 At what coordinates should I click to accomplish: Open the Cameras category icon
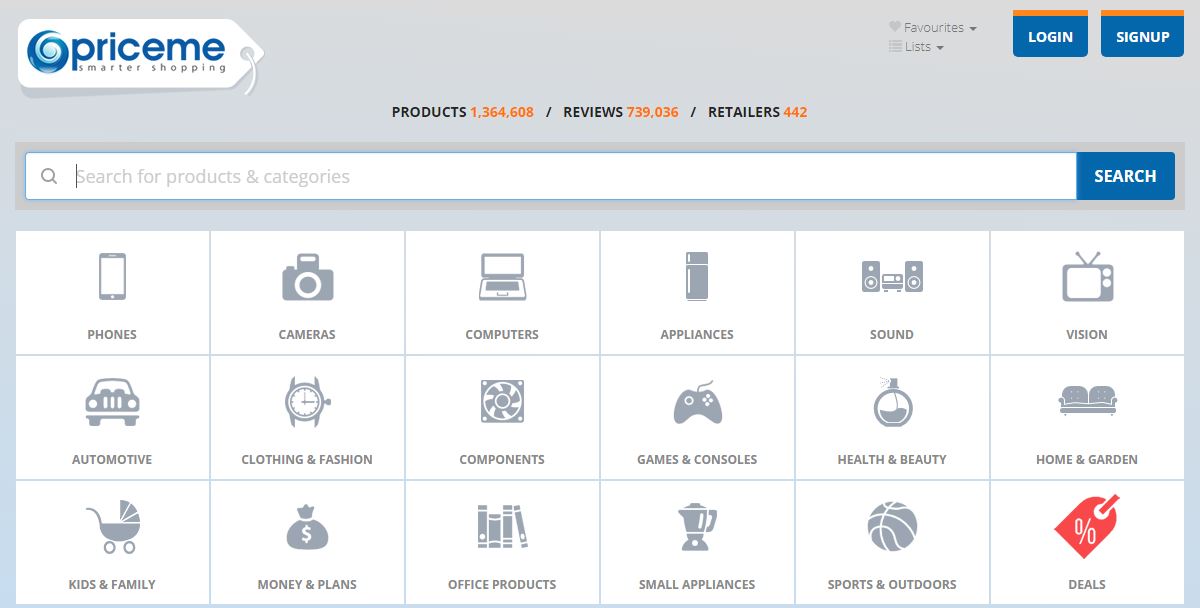tap(307, 277)
